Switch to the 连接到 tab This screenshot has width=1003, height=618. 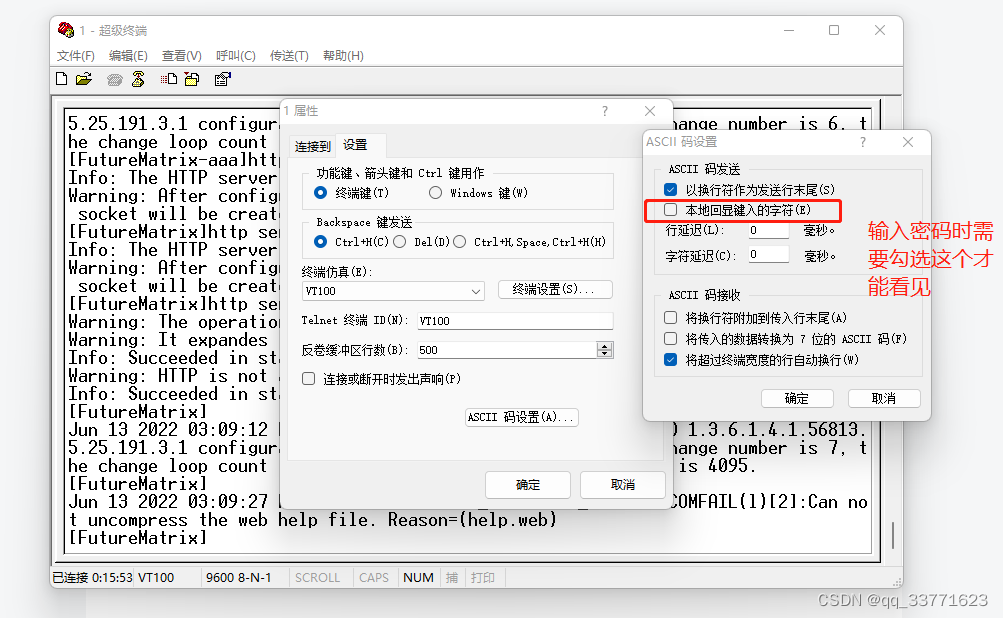point(312,145)
